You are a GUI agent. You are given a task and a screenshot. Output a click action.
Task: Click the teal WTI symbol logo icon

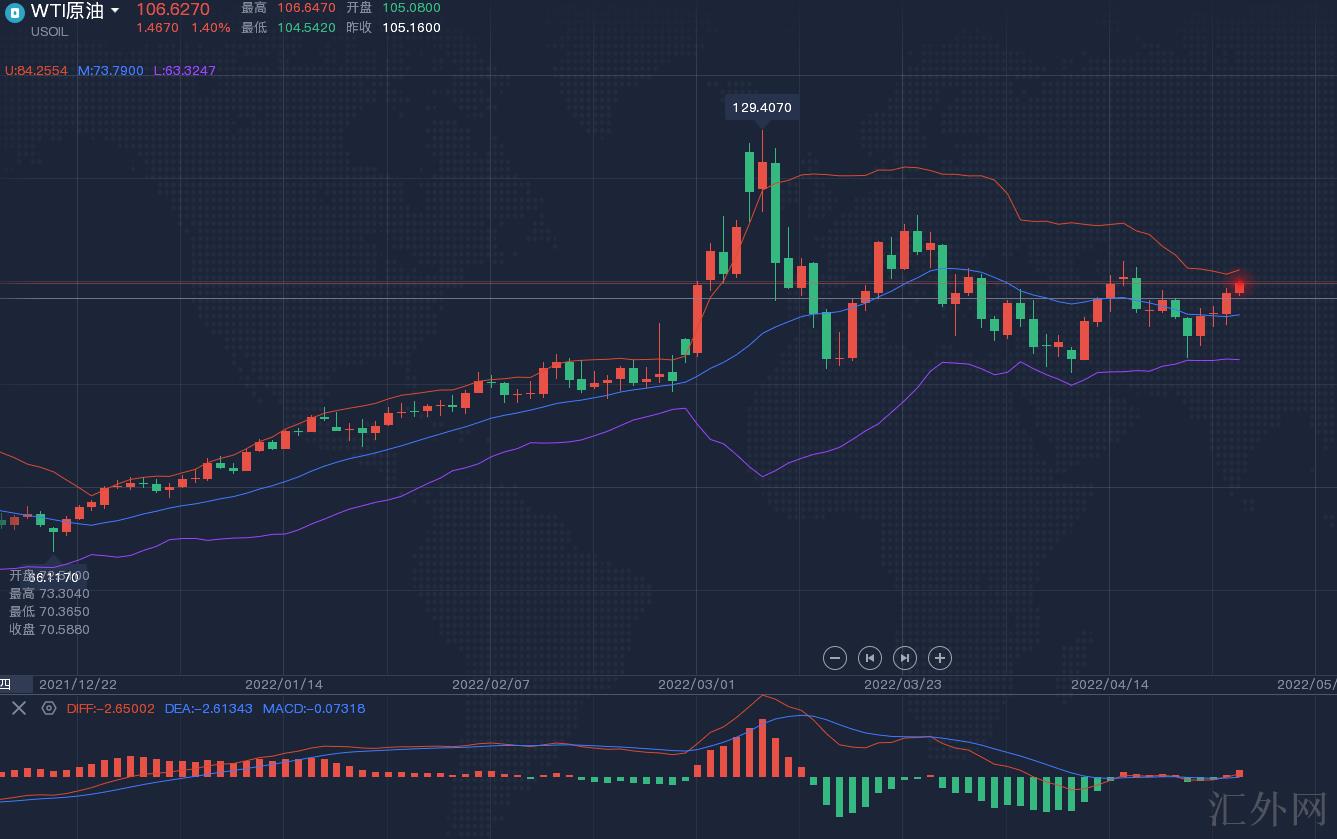[x=15, y=12]
